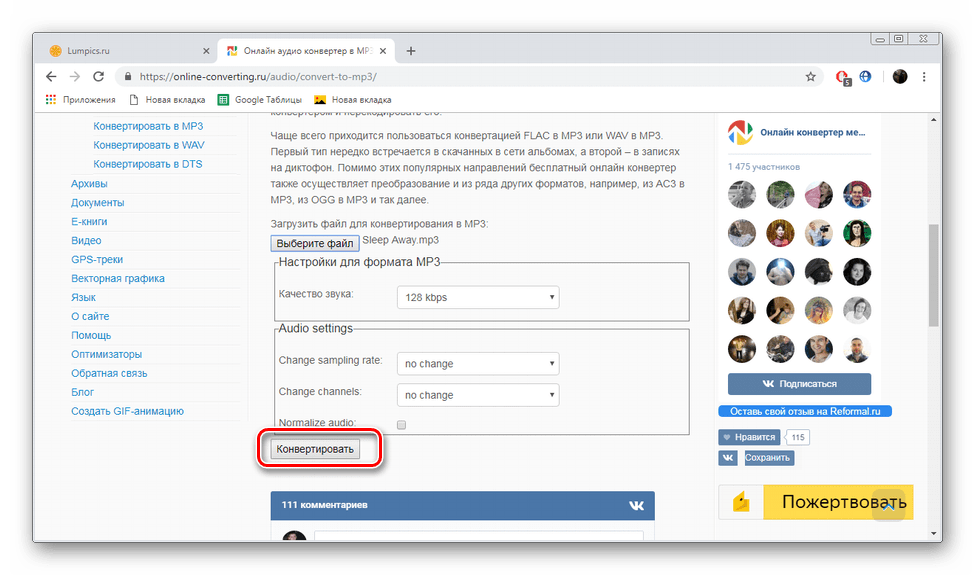Screen dimensions: 975x575
Task: Open Видео sidebar link
Action: (86, 241)
